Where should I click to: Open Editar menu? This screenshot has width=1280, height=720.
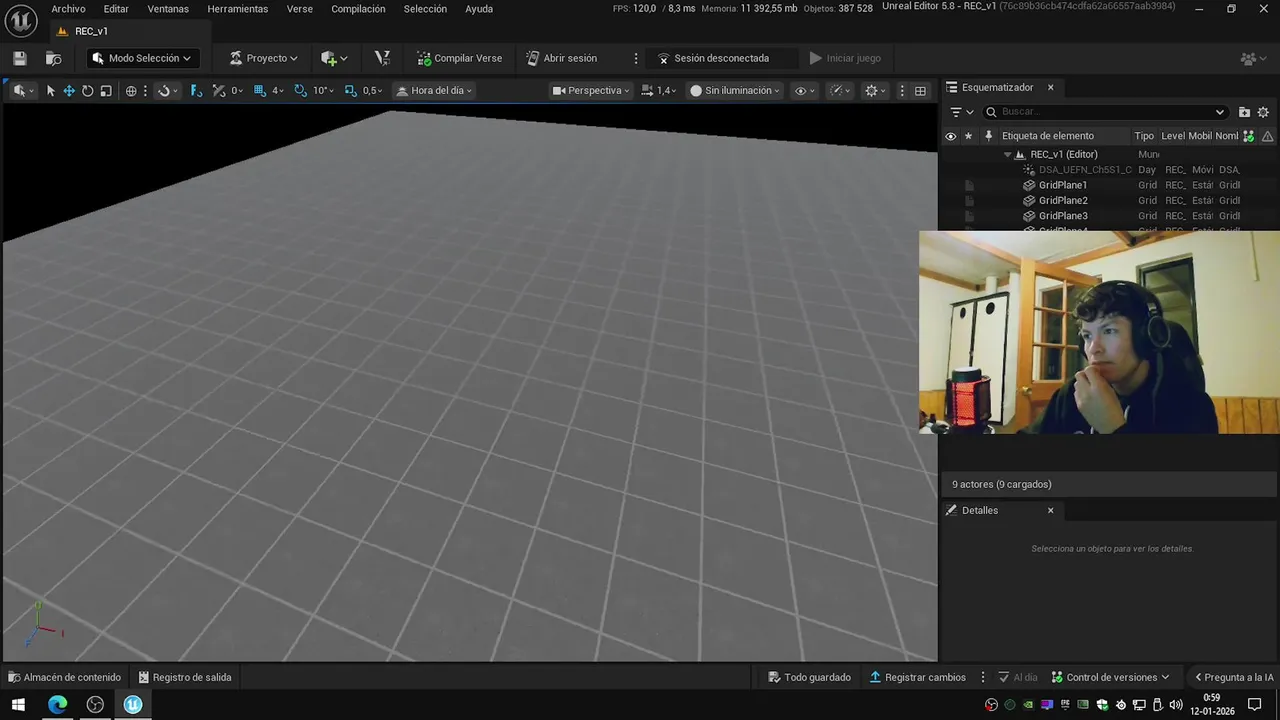[x=116, y=9]
